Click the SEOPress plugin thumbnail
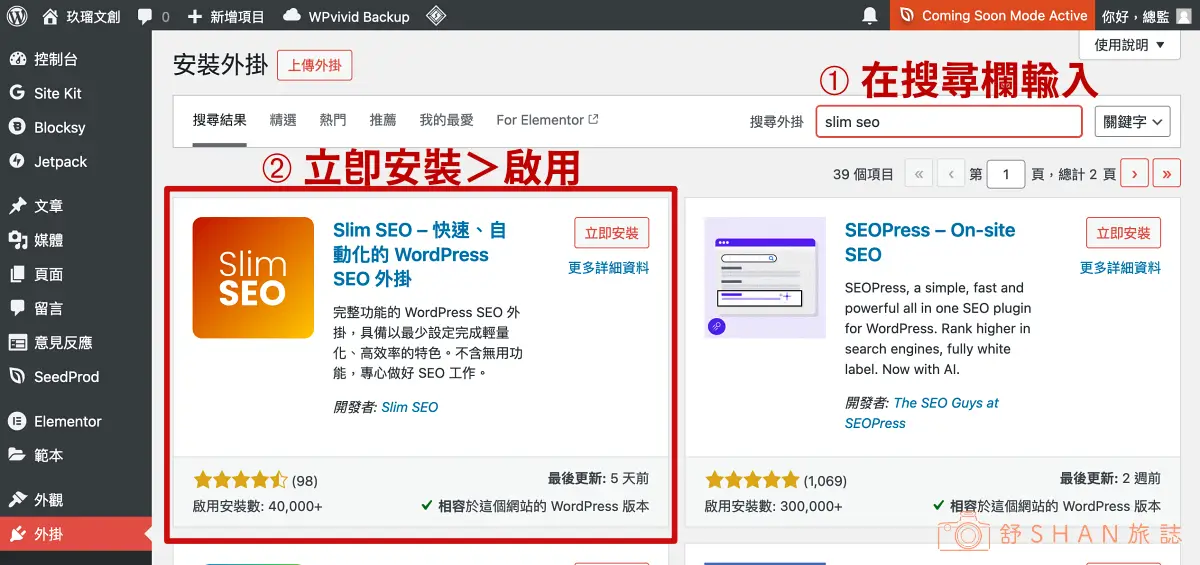 click(765, 278)
